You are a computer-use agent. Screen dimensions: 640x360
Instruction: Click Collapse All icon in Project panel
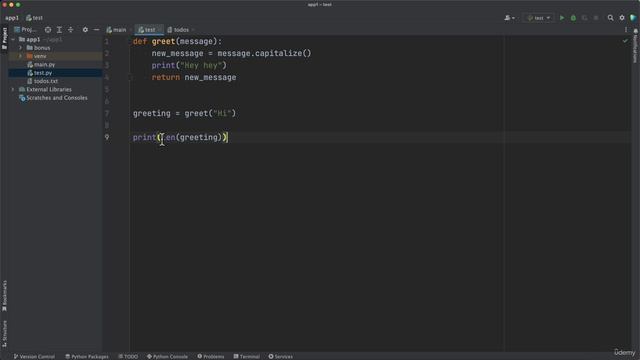tap(71, 30)
